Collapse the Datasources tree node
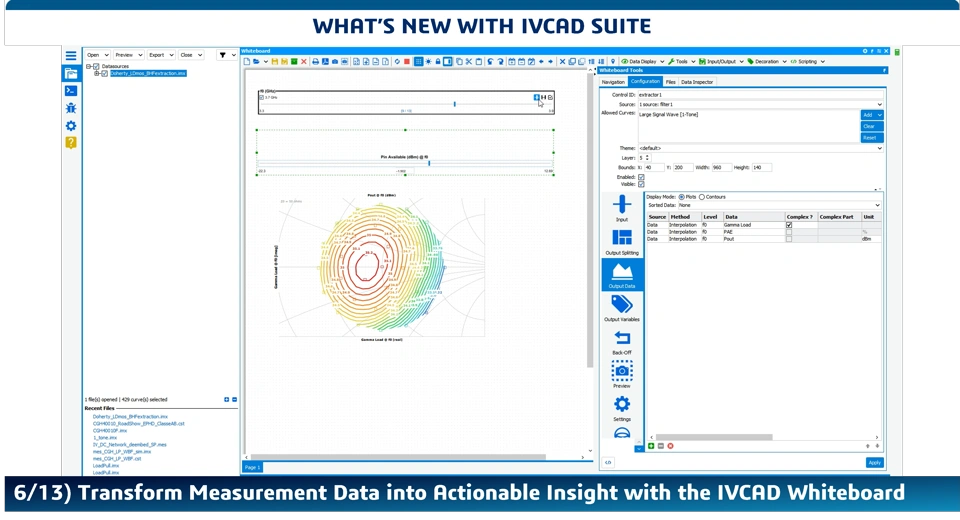Image resolution: width=960 pixels, height=520 pixels. 89,66
